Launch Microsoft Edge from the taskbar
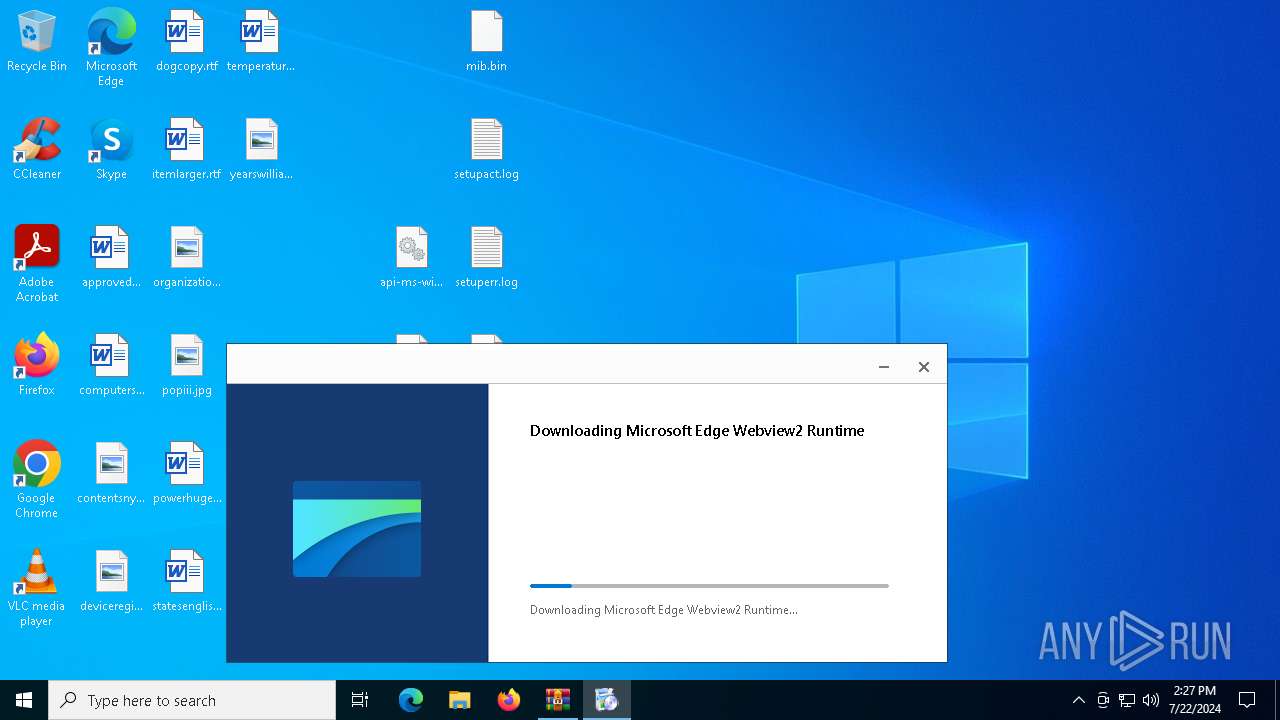 point(411,700)
